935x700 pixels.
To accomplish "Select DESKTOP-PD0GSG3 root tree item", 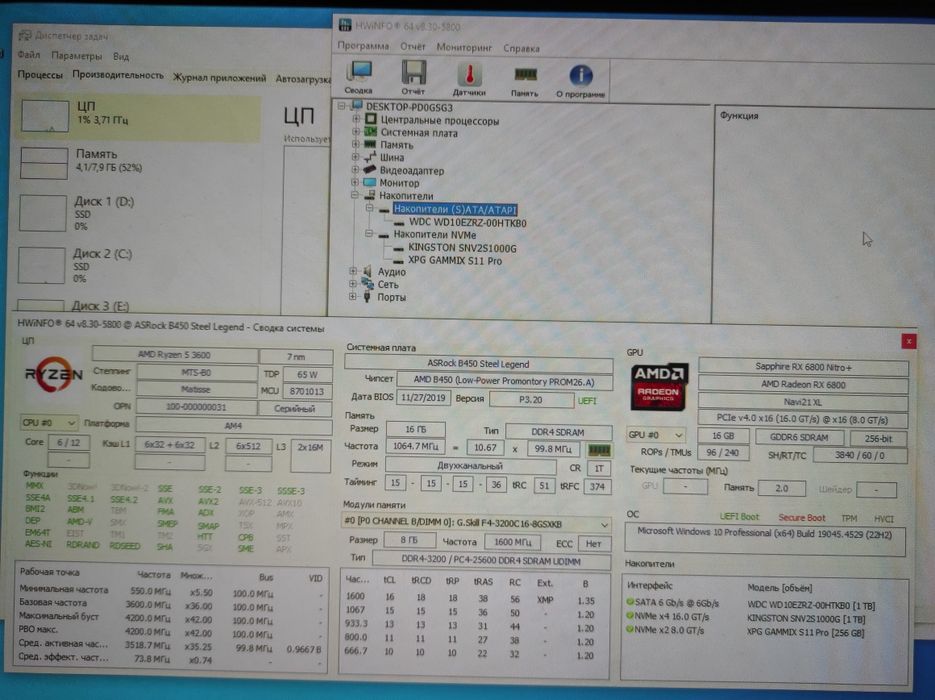I will click(409, 107).
